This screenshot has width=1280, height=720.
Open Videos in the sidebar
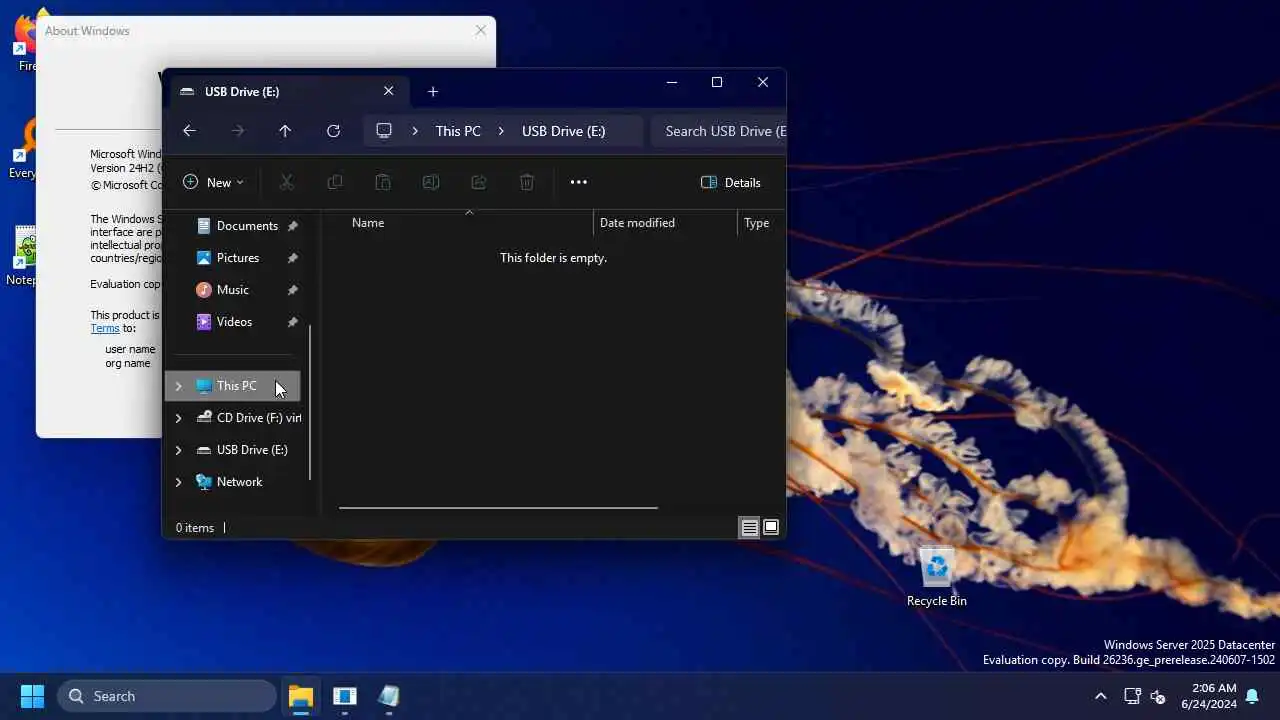coord(234,322)
